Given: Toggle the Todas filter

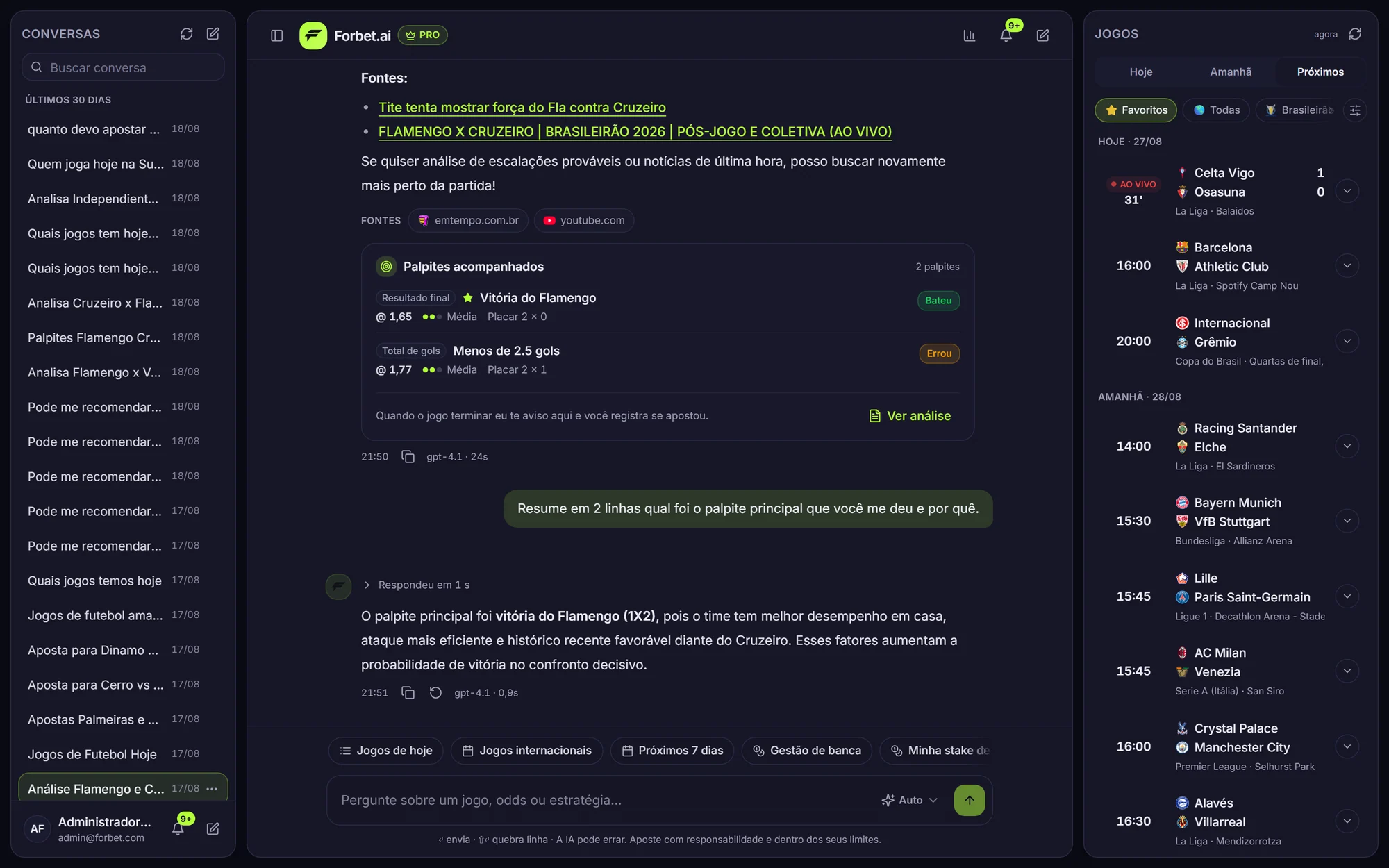Looking at the screenshot, I should [1216, 110].
